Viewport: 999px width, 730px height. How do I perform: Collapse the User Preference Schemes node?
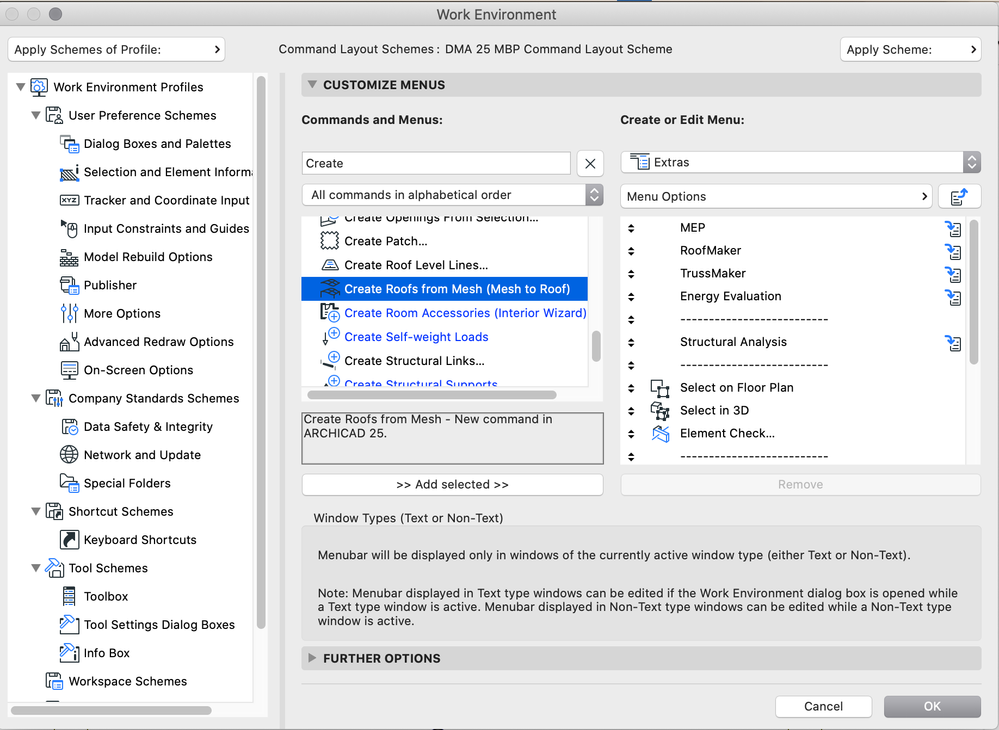pos(36,115)
